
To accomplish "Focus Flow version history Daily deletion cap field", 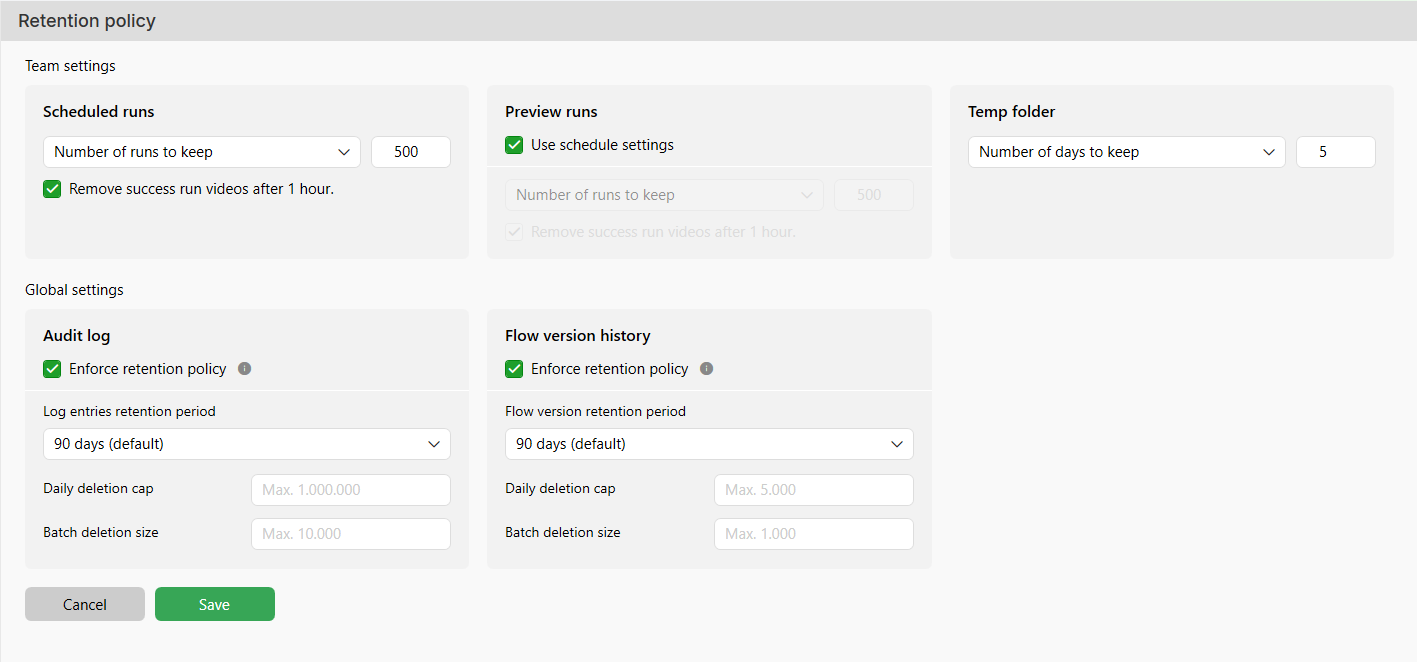I will pos(813,490).
